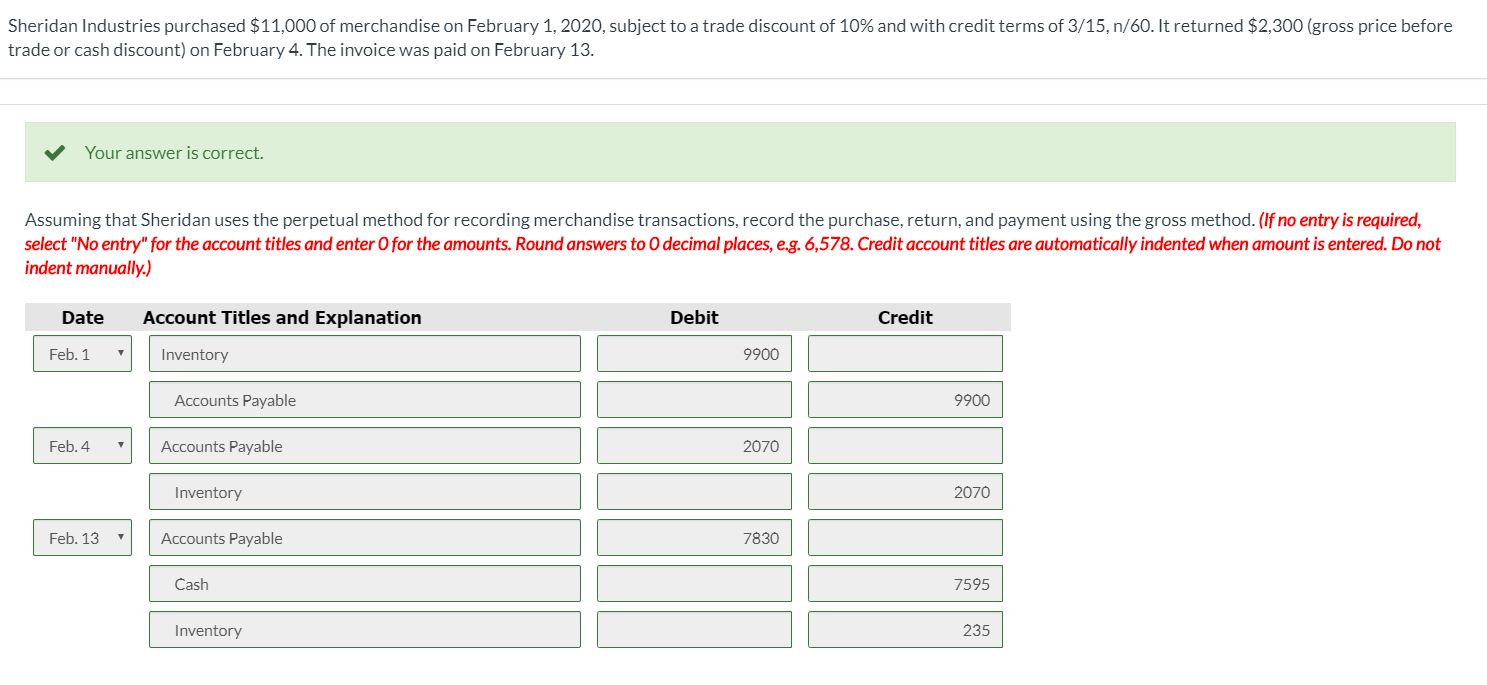The height and width of the screenshot is (685, 1487).
Task: Select the 2070 debit amount field
Action: 694,445
